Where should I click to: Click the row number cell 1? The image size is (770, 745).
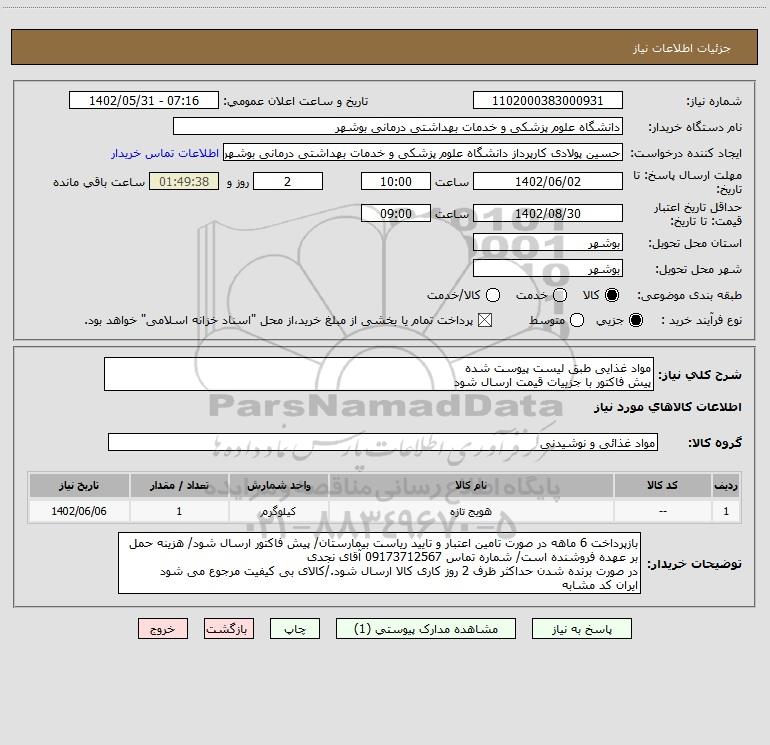coord(726,511)
